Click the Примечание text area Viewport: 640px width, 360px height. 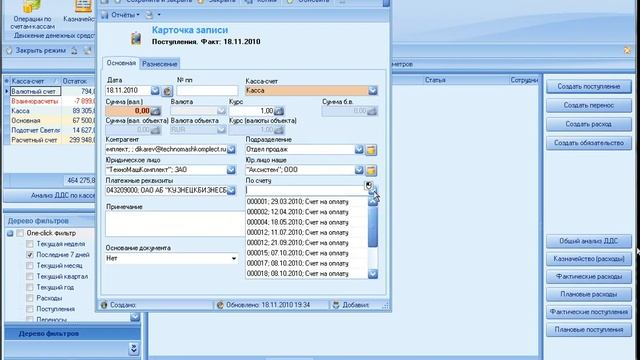tap(176, 224)
